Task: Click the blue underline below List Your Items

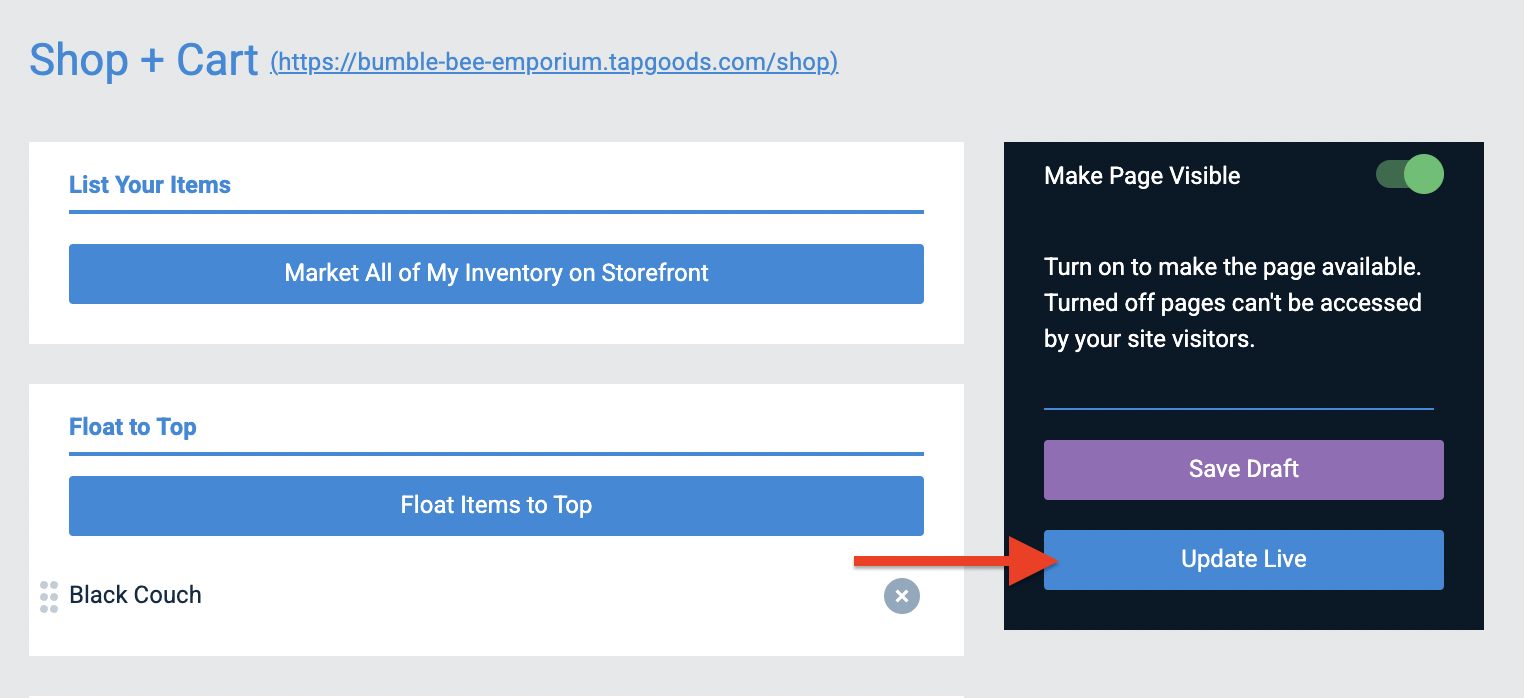Action: (x=496, y=212)
